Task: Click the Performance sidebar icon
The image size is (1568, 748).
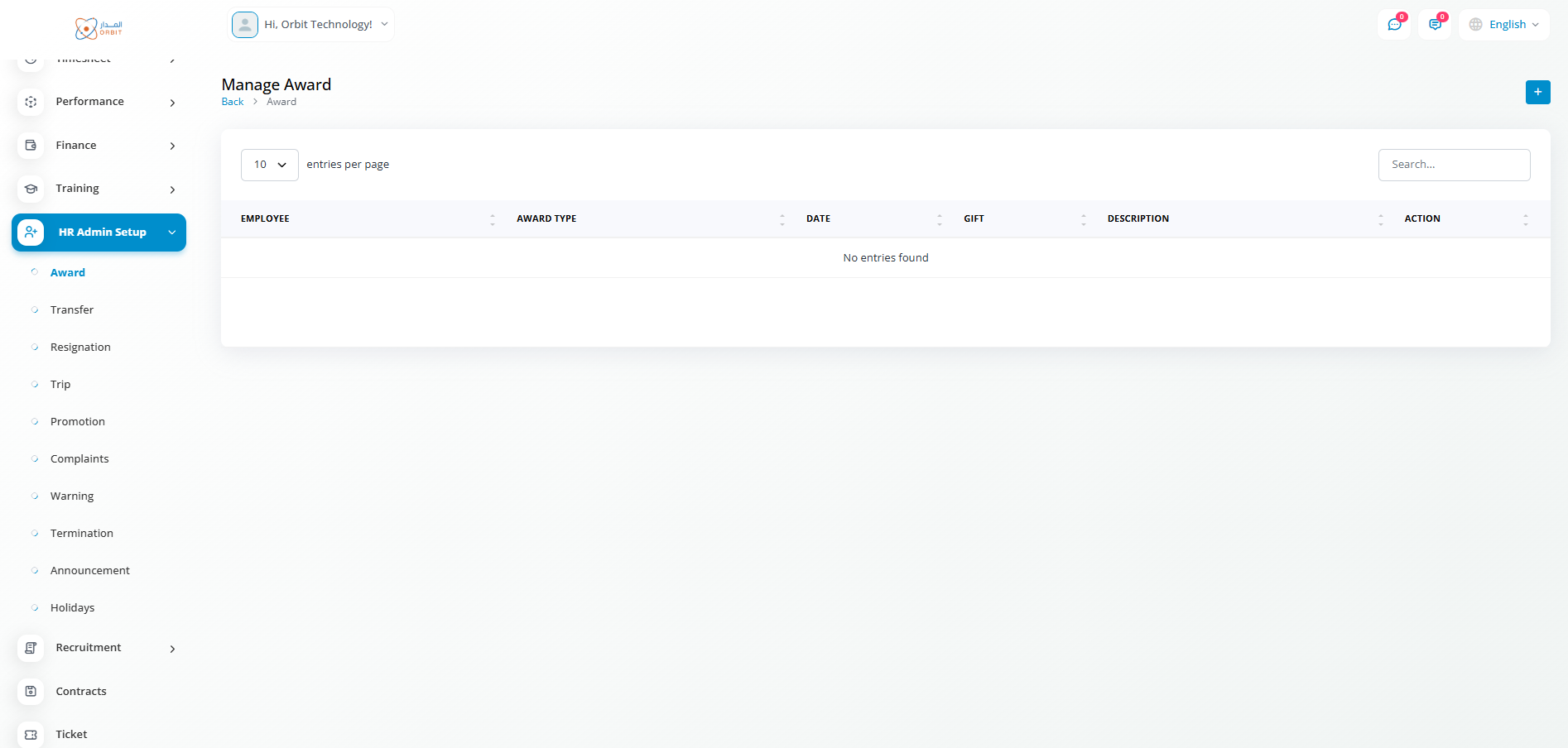Action: click(31, 102)
